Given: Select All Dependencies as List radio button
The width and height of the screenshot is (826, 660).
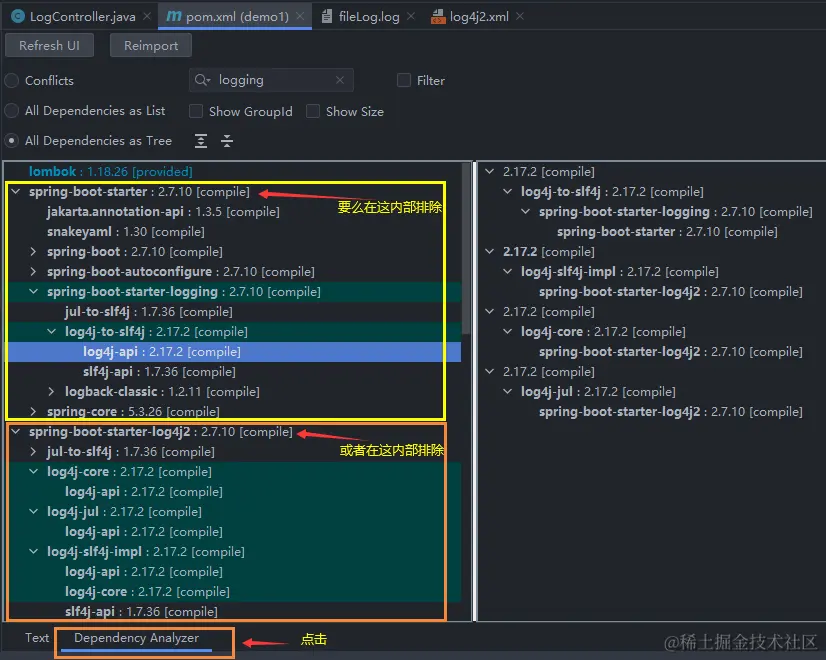Looking at the screenshot, I should 12,111.
